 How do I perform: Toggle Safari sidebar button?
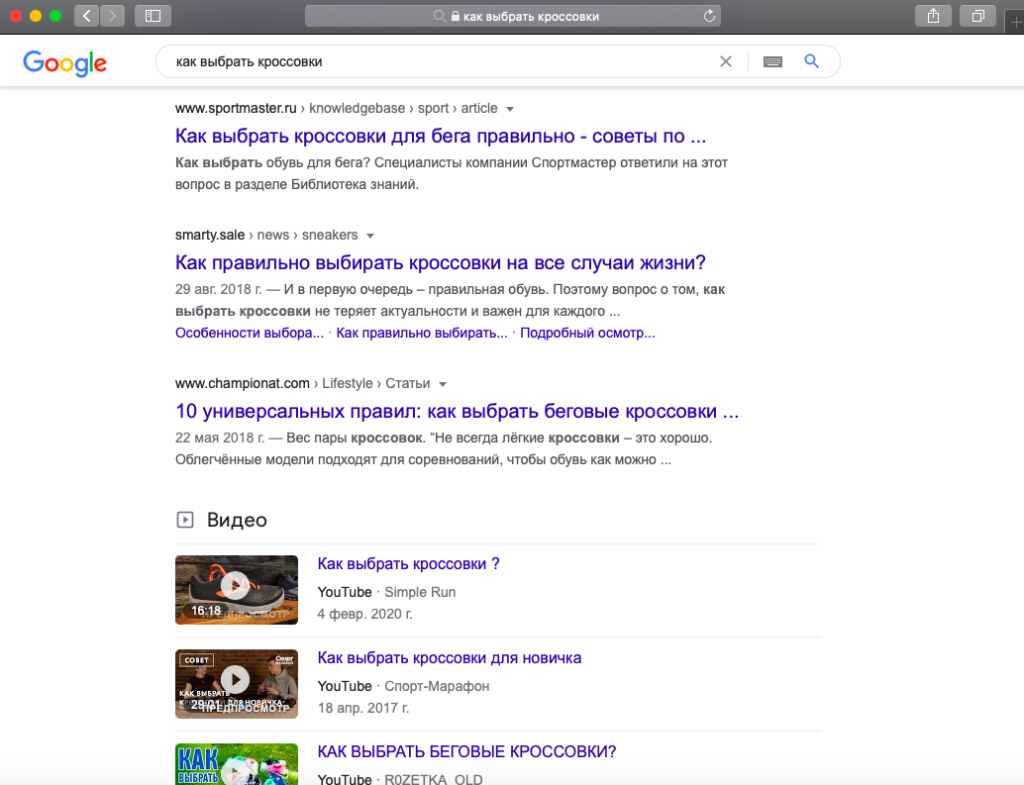pos(153,16)
